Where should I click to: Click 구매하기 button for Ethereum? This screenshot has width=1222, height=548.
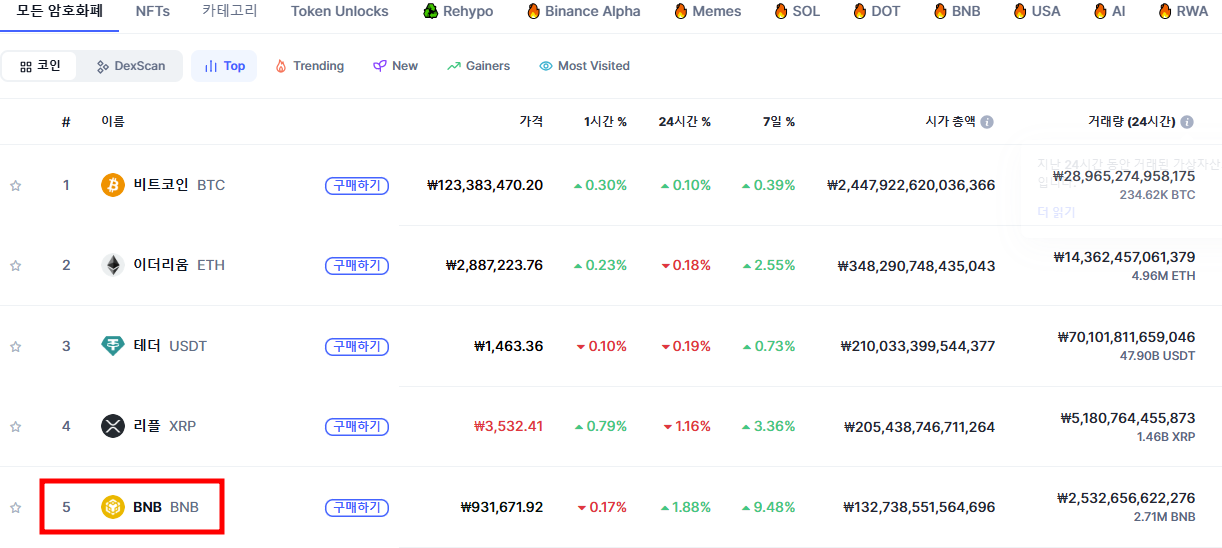click(357, 265)
